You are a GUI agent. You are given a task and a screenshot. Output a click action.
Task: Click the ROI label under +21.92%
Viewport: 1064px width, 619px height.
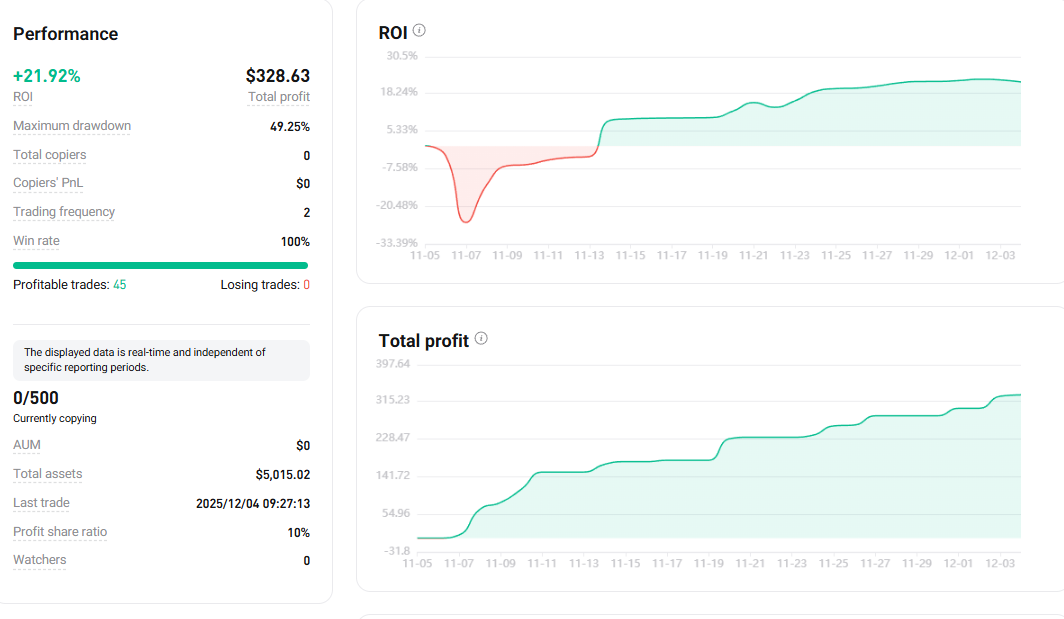(x=23, y=97)
